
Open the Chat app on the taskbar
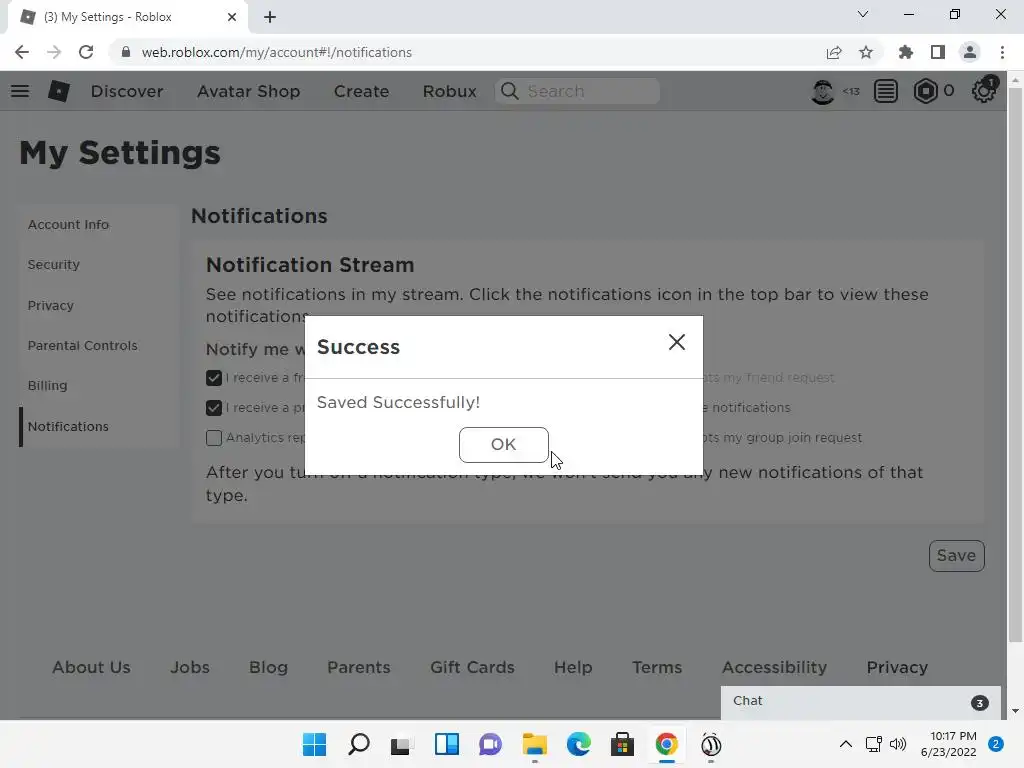click(x=490, y=744)
